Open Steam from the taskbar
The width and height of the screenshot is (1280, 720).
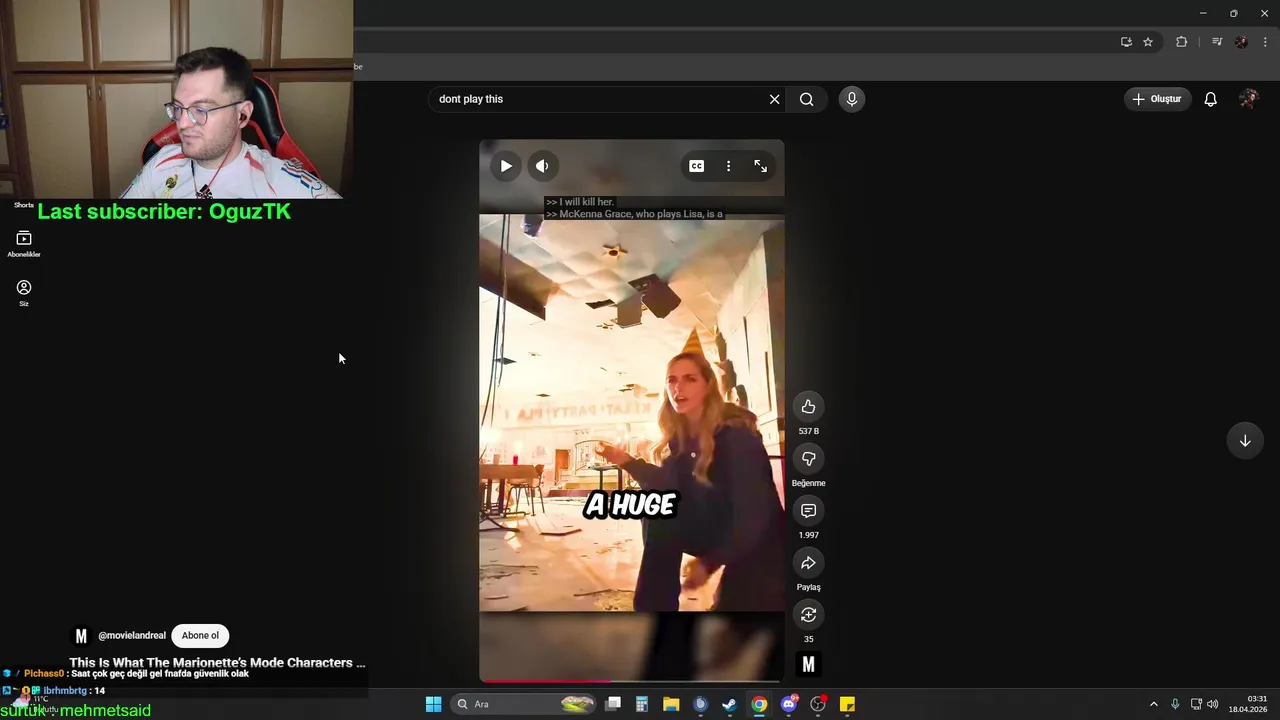729,704
